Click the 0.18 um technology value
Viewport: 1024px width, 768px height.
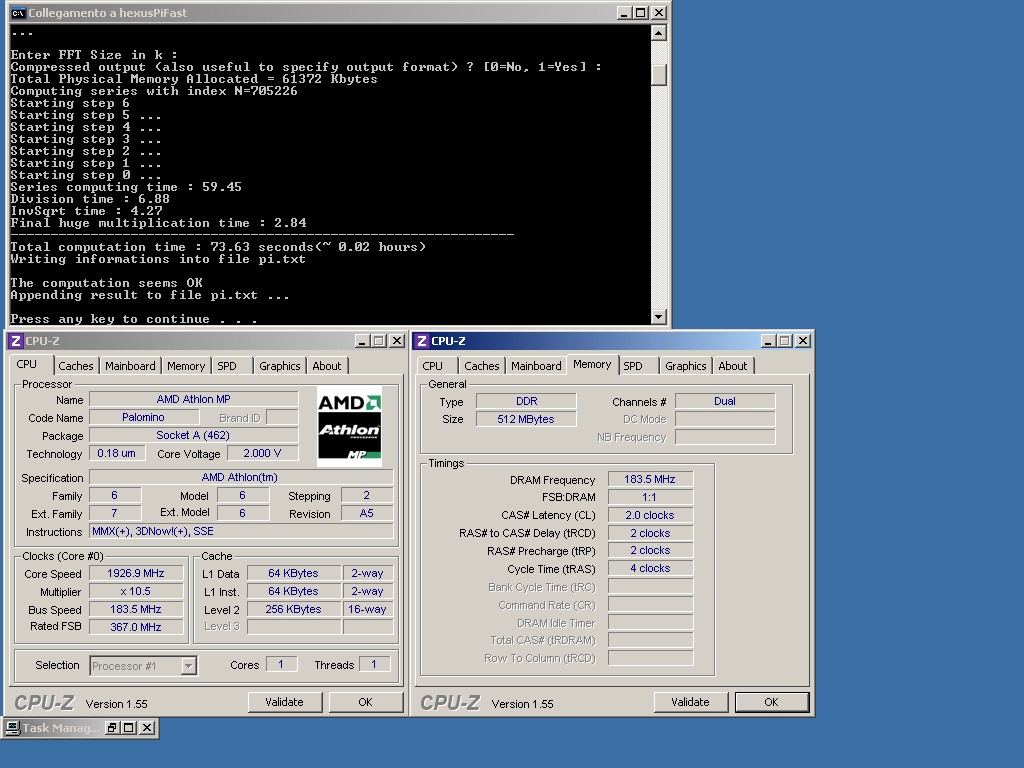click(117, 453)
